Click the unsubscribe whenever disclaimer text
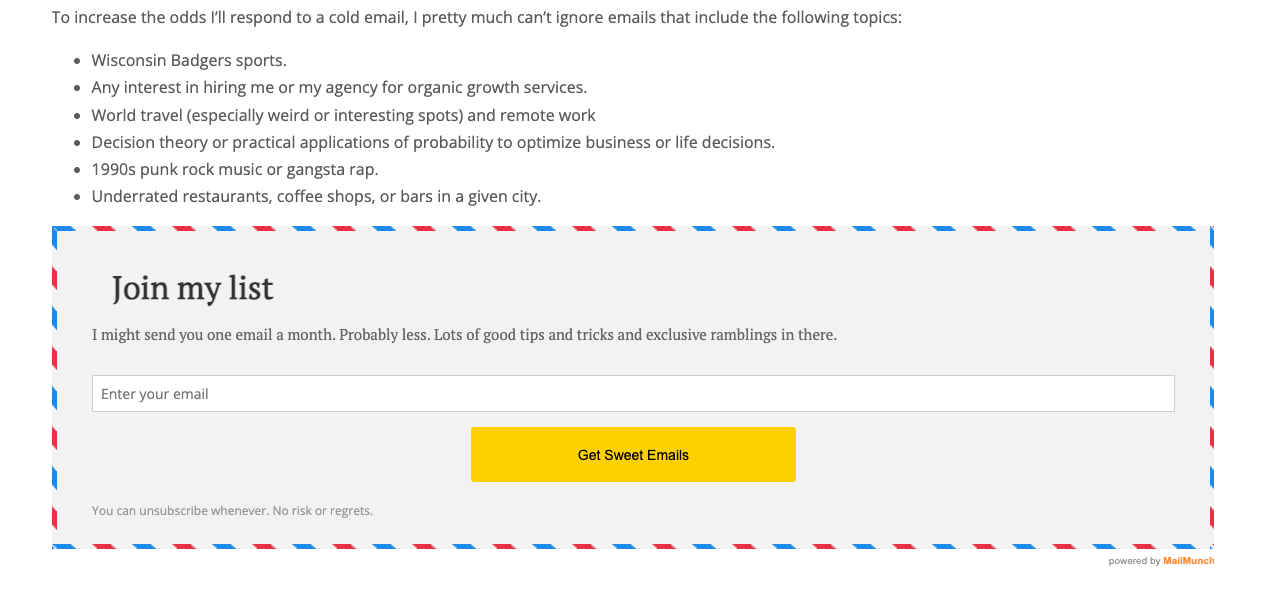 pyautogui.click(x=232, y=511)
